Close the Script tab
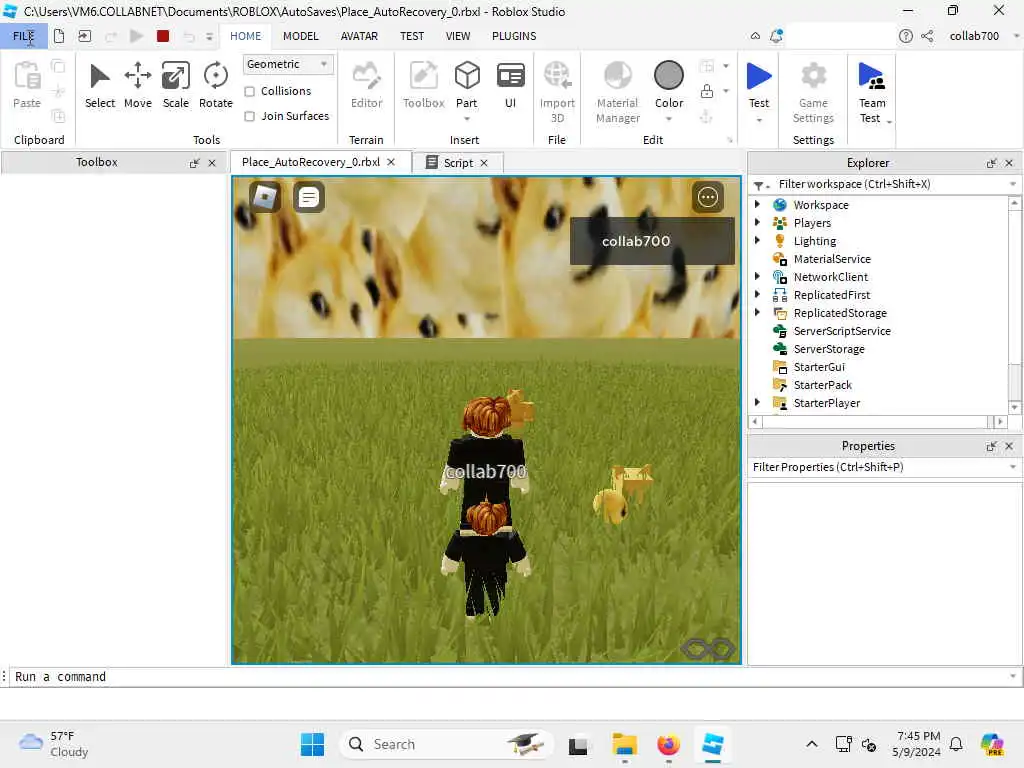 [484, 163]
